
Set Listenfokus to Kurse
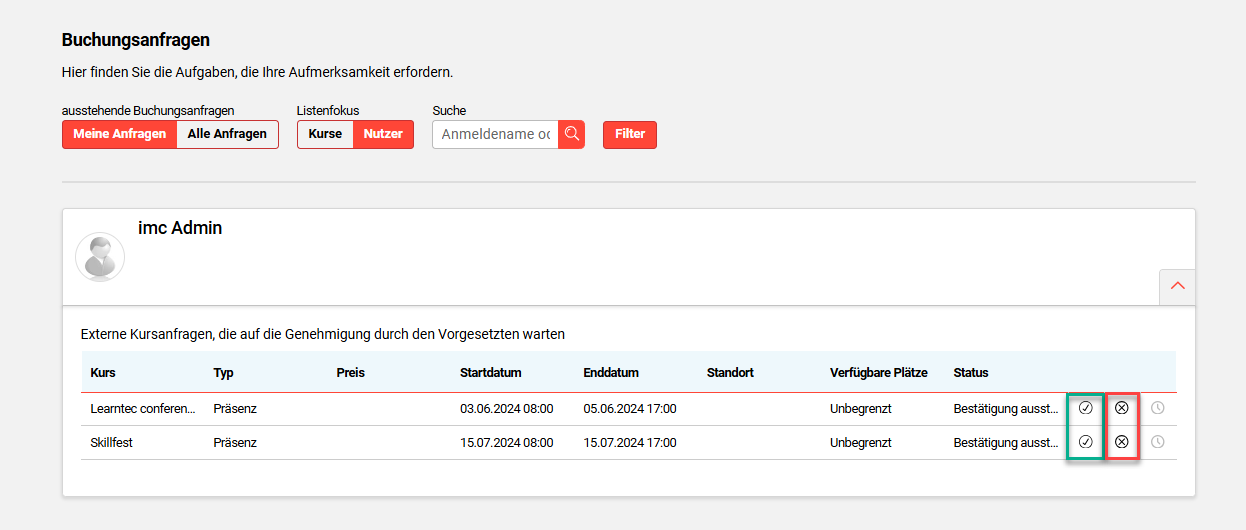[x=325, y=134]
